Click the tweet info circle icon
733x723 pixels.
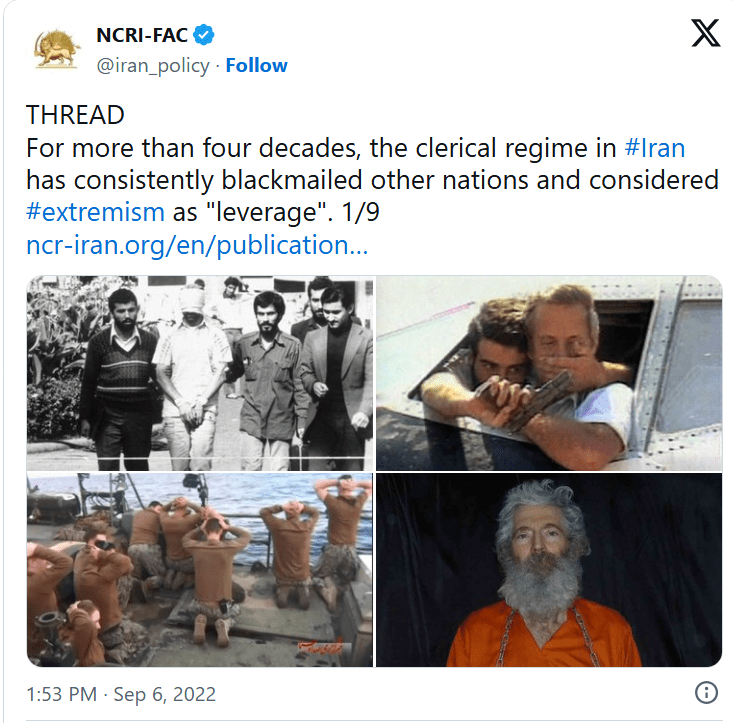point(706,692)
